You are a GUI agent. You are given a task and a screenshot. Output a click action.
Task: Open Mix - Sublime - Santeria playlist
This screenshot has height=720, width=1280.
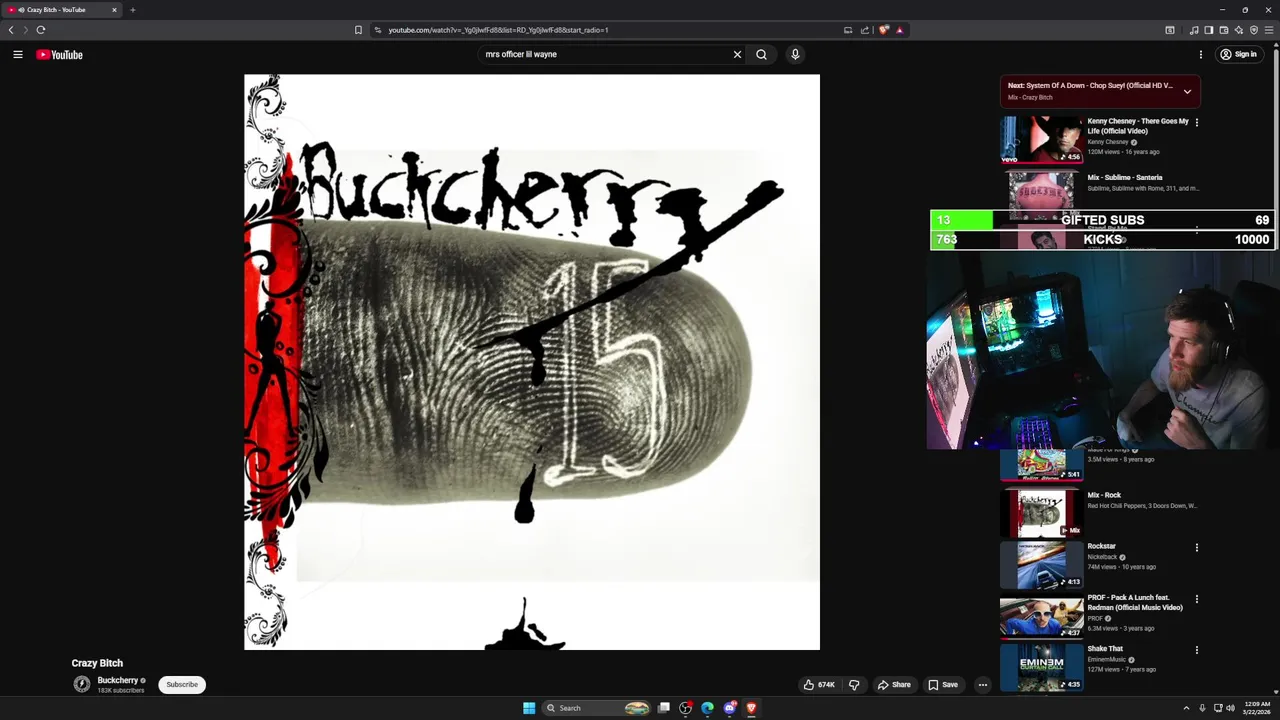pos(1124,178)
